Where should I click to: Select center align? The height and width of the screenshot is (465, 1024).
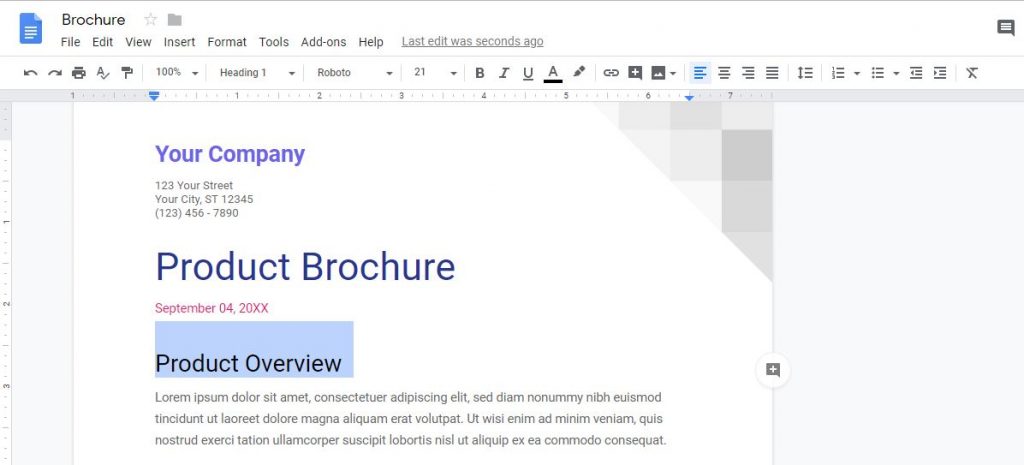[x=724, y=73]
